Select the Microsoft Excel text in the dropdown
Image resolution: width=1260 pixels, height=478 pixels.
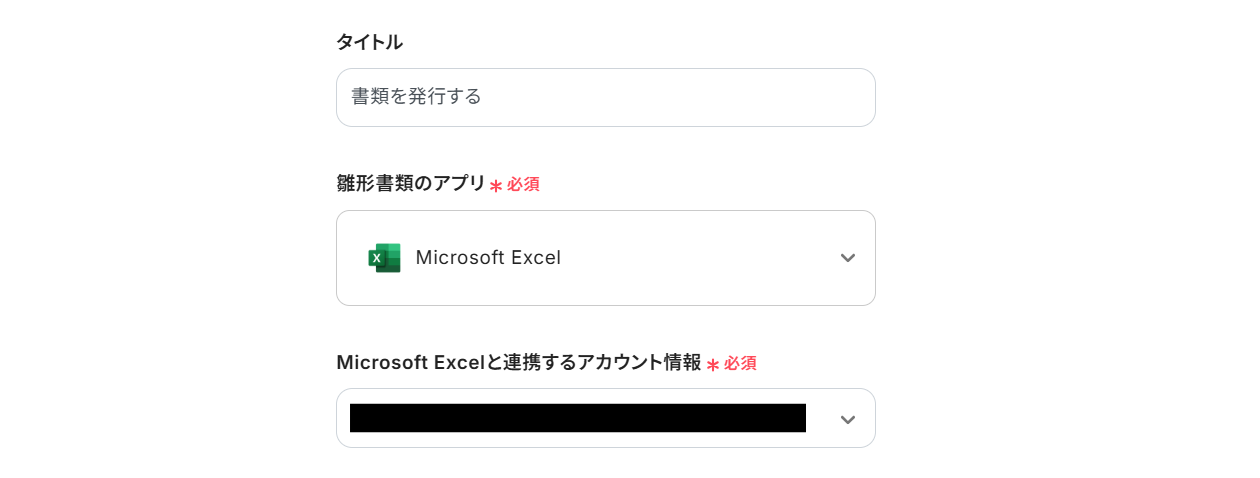488,258
